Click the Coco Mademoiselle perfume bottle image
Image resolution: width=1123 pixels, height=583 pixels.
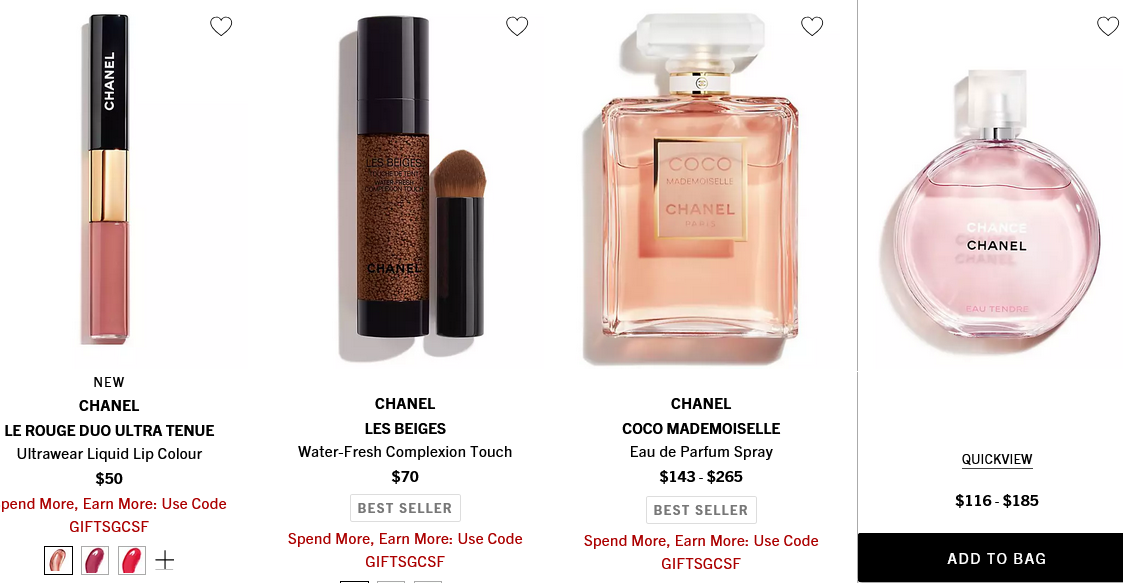[700, 183]
